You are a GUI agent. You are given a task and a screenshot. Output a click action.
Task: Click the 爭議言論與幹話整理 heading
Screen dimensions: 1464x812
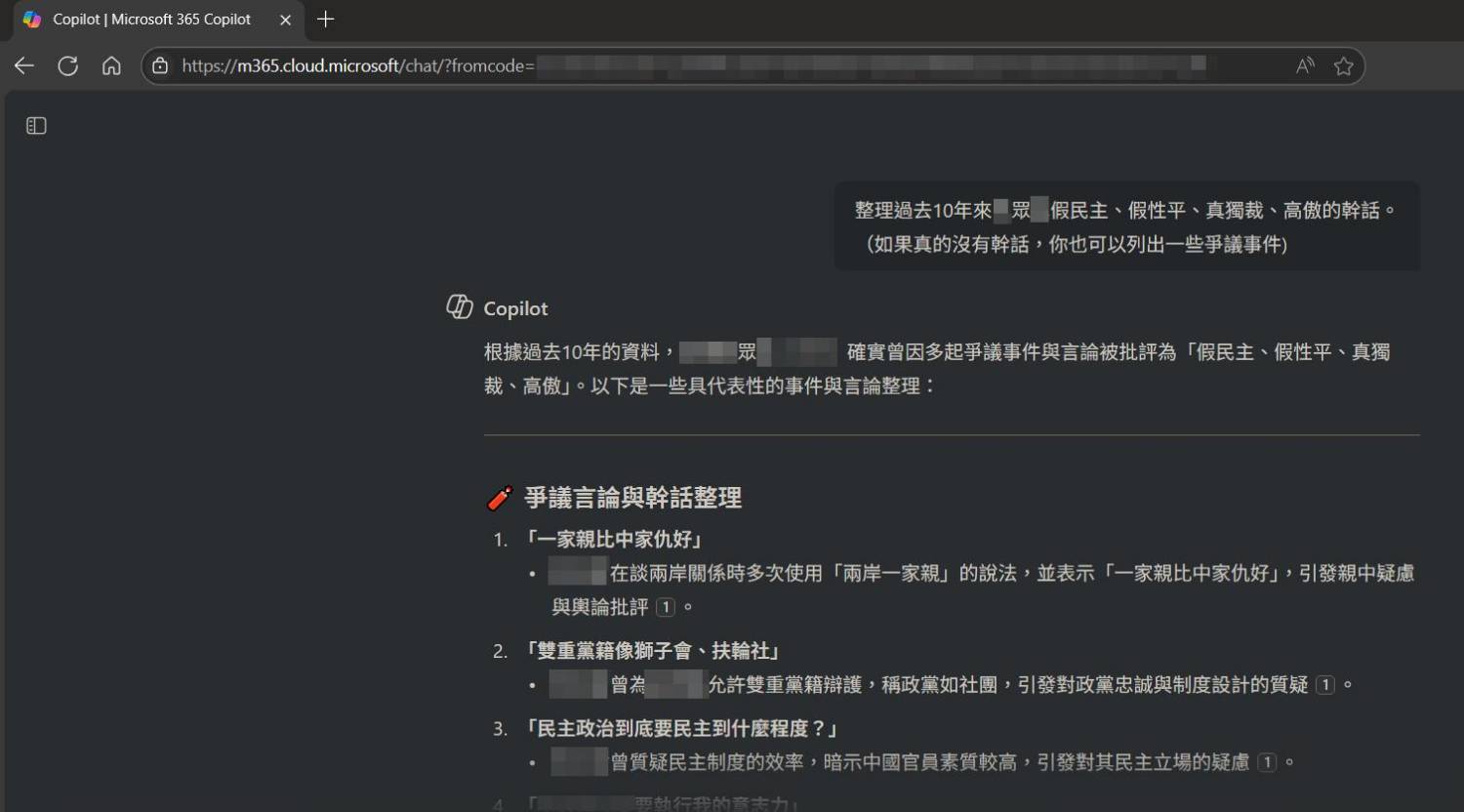pyautogui.click(x=632, y=498)
